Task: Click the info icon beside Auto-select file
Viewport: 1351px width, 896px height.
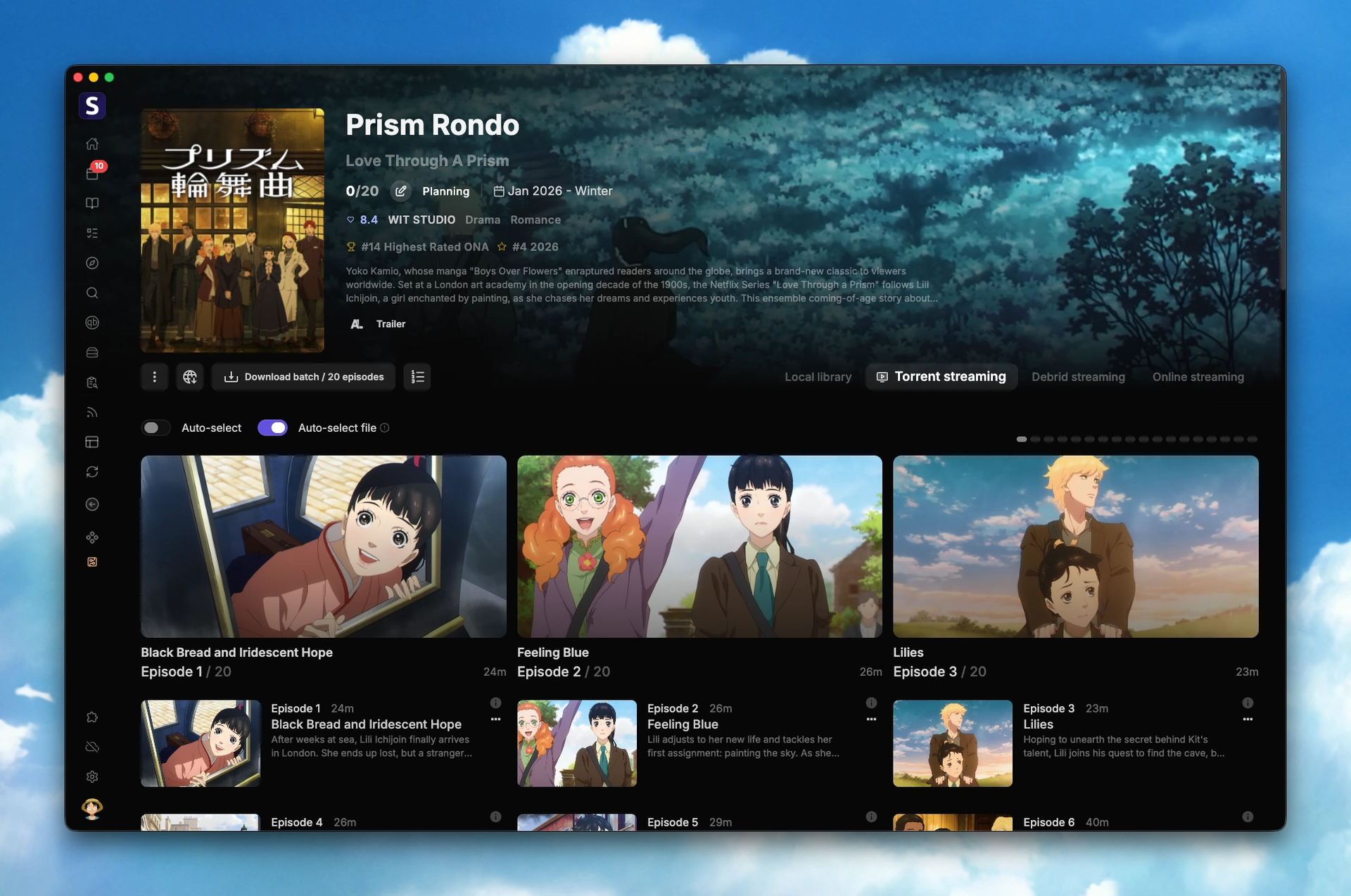Action: click(385, 428)
